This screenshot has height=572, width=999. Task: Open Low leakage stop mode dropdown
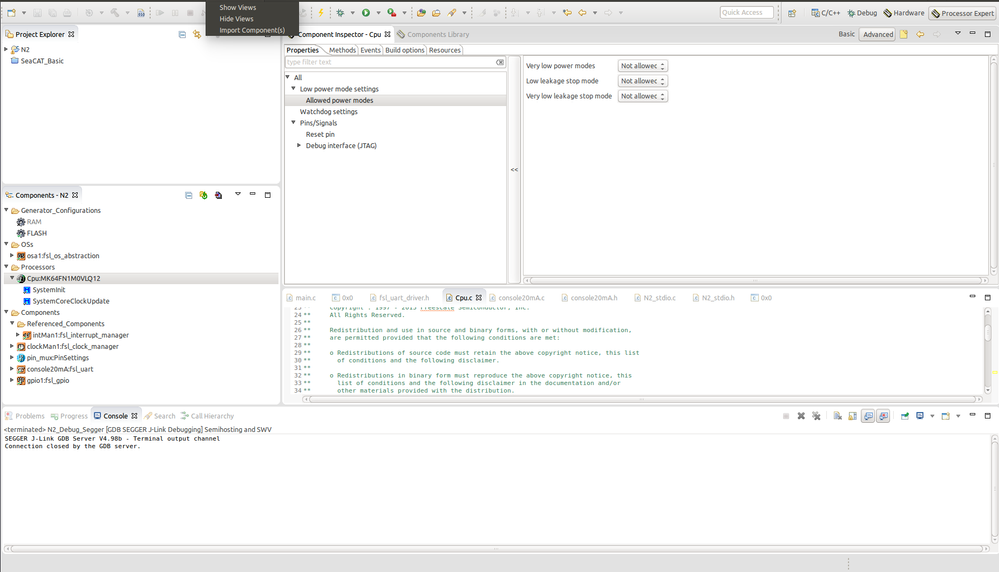pyautogui.click(x=643, y=81)
